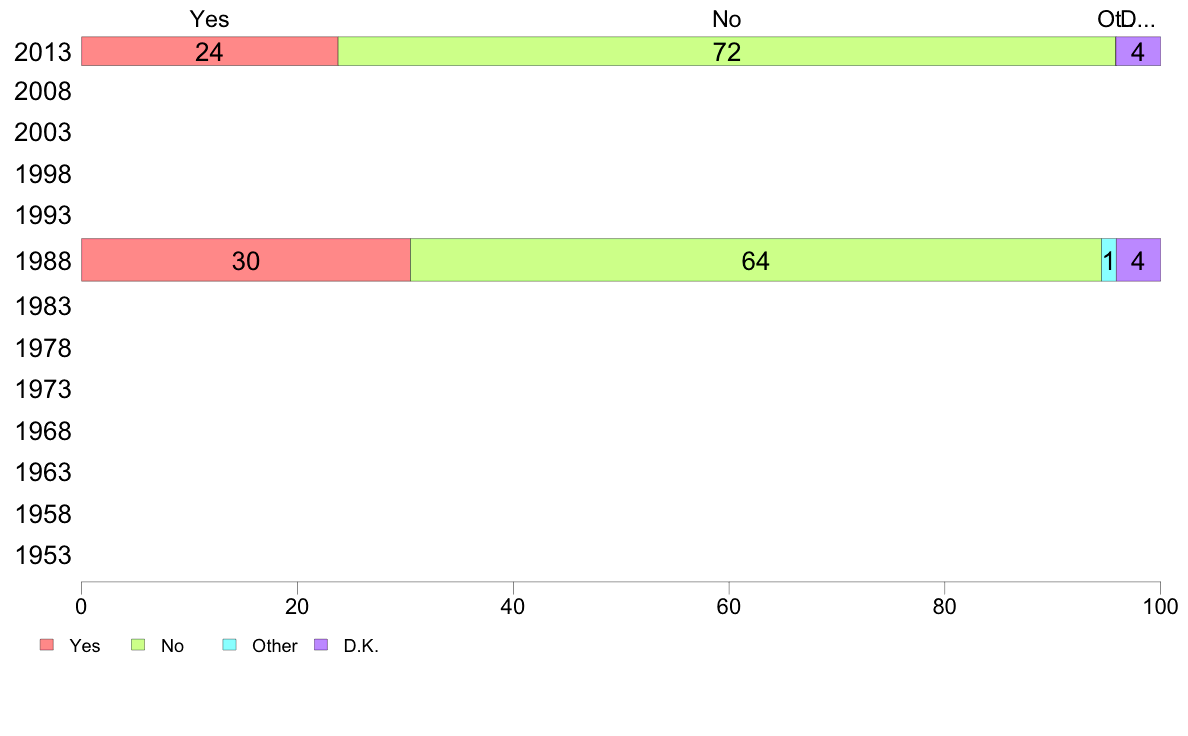Screen dimensions: 1188x736
Task: Click the 100 axis tick label
Action: coord(1160,606)
